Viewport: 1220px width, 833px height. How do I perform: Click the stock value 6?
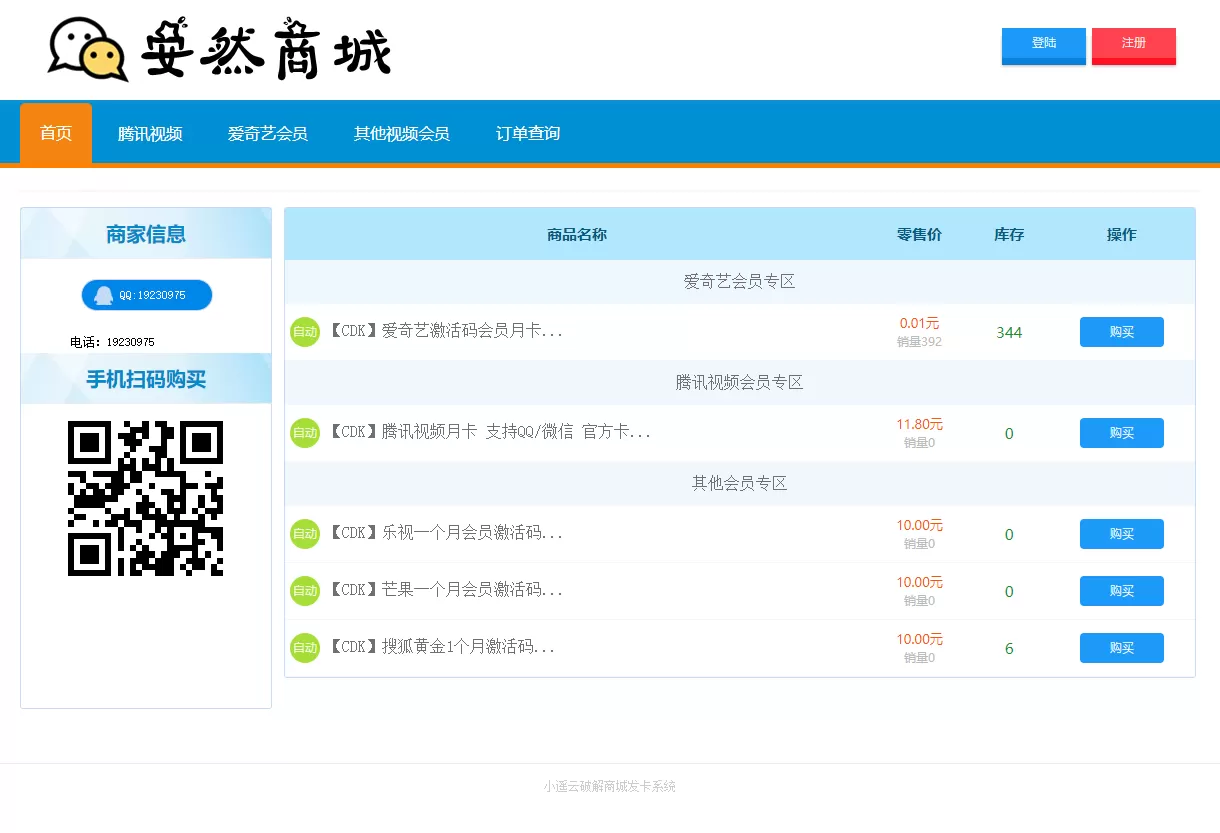[x=1009, y=649]
